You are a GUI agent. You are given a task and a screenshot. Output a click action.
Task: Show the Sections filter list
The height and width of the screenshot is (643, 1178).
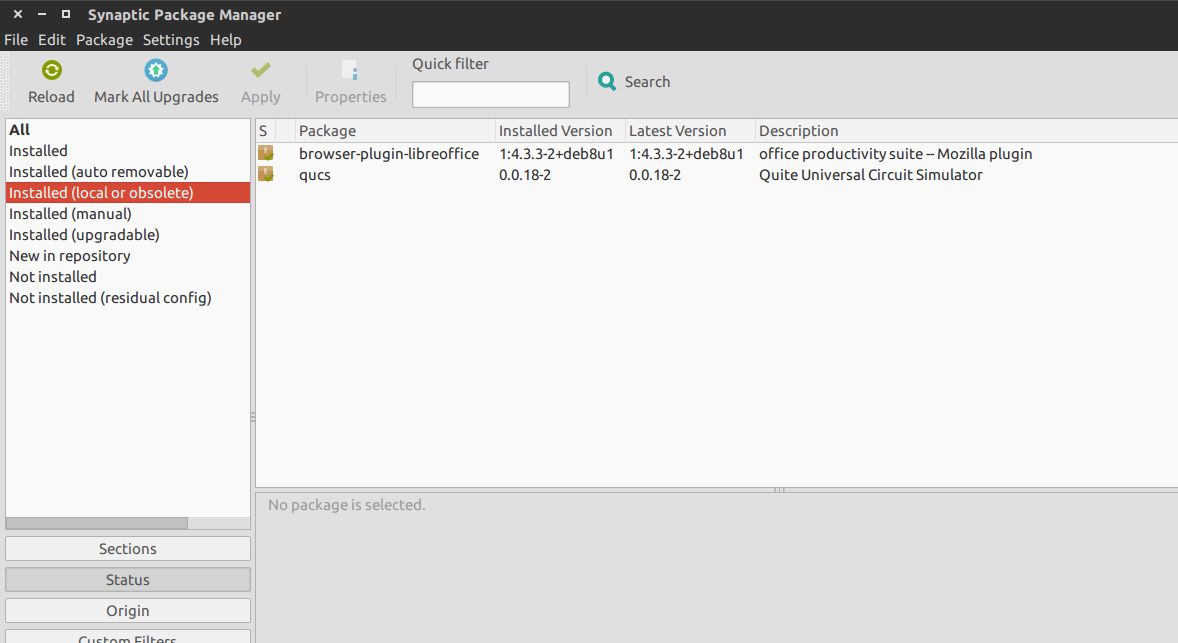click(128, 548)
